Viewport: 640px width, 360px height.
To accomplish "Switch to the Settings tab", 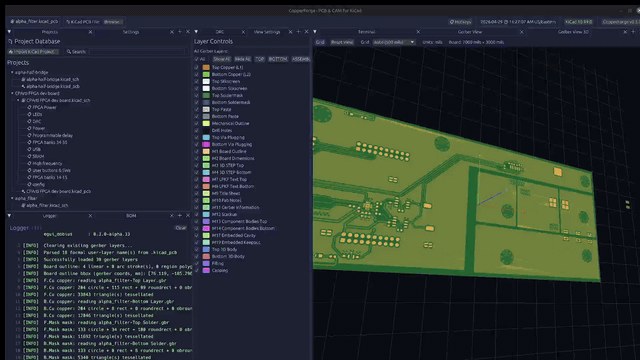I will [x=131, y=32].
